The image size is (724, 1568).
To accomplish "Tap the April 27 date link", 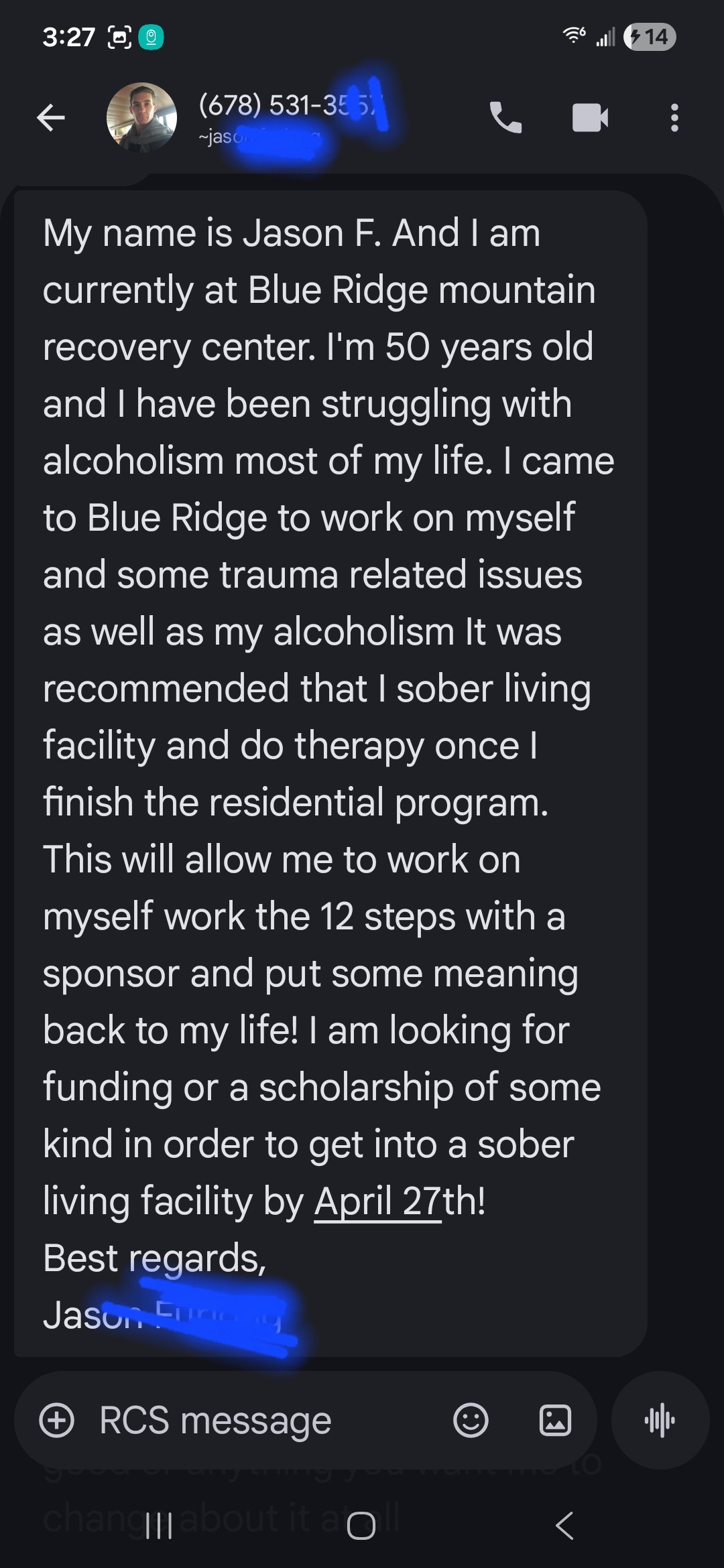I will (x=377, y=1200).
